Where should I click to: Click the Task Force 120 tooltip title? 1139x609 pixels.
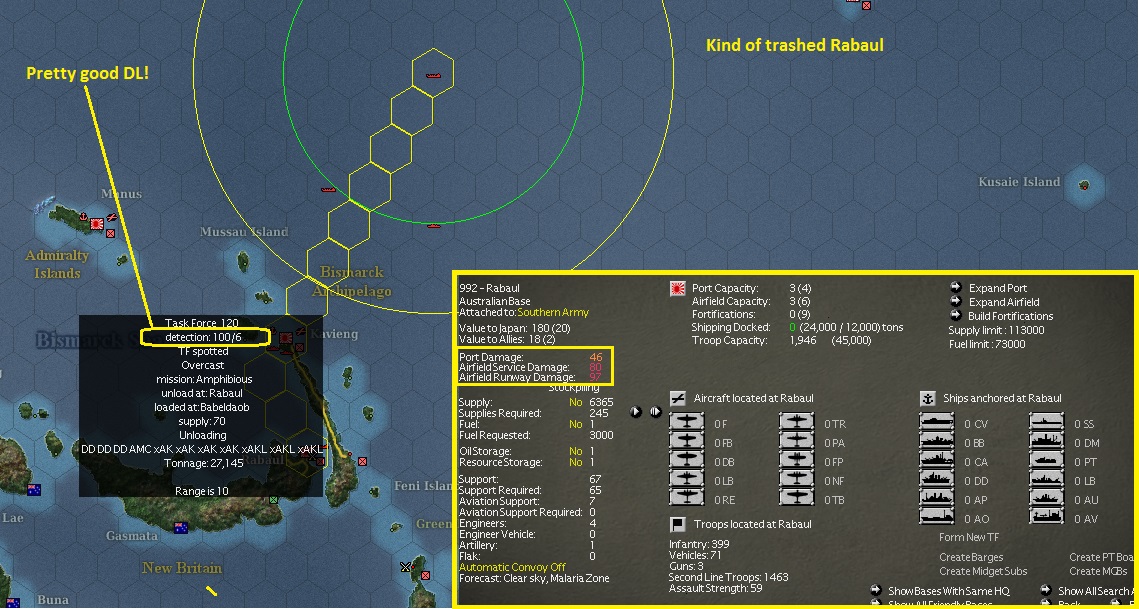point(201,323)
